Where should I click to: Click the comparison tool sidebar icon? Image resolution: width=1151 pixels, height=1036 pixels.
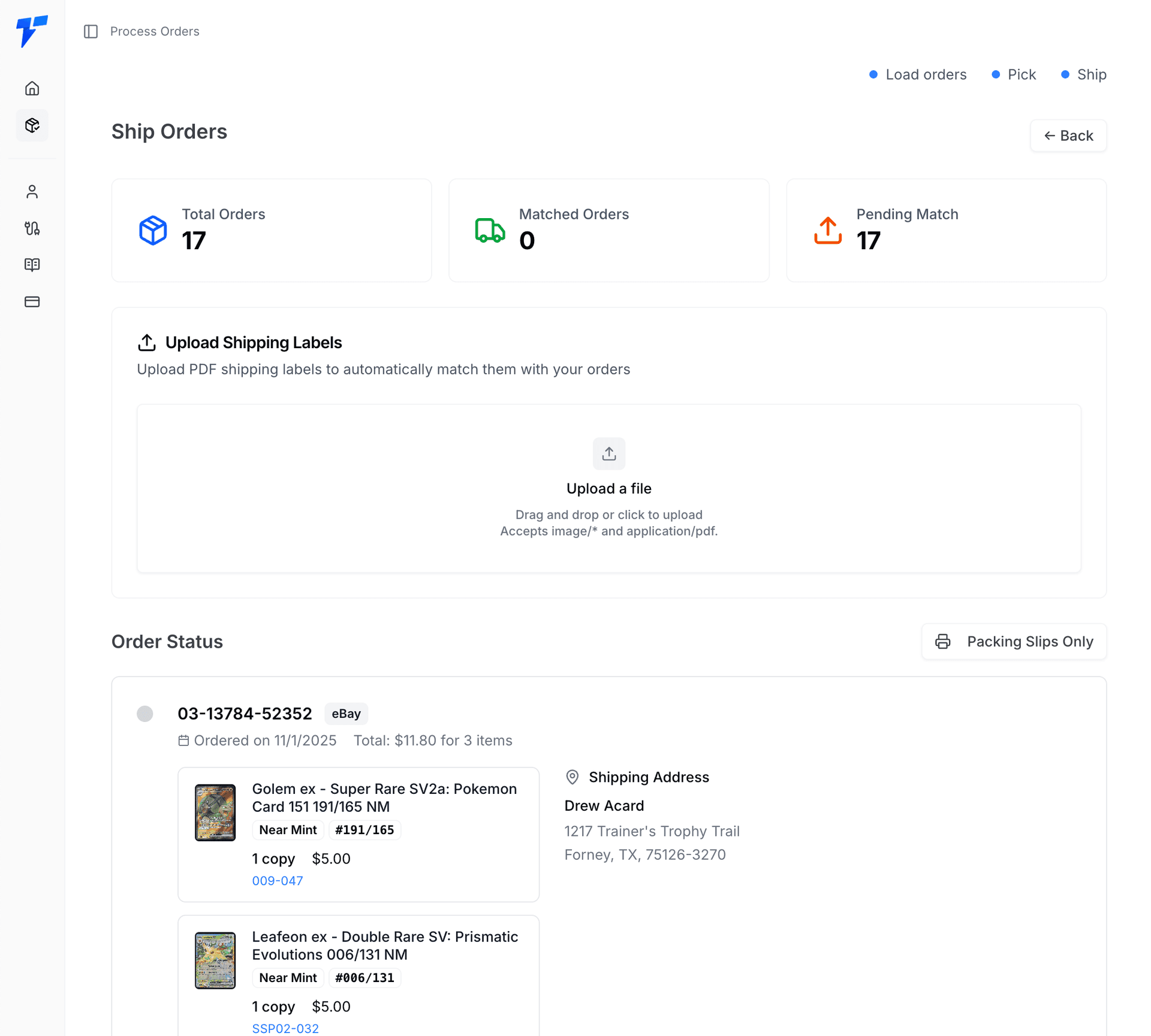(x=32, y=228)
